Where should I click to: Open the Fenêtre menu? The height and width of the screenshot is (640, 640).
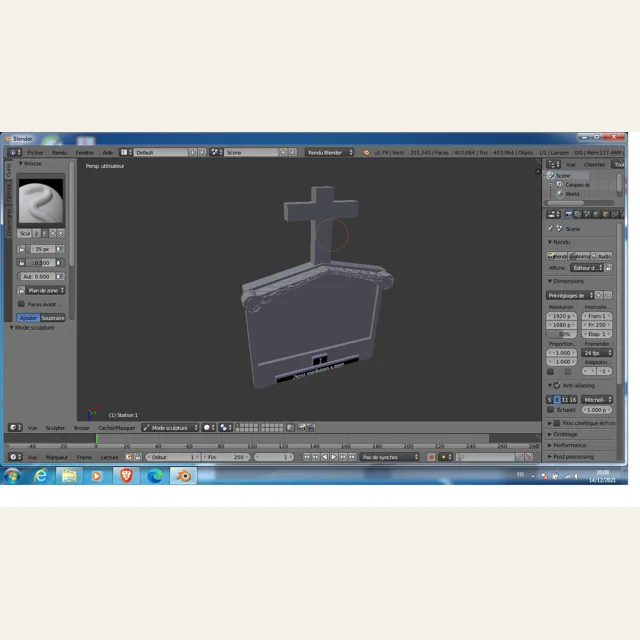[x=85, y=152]
